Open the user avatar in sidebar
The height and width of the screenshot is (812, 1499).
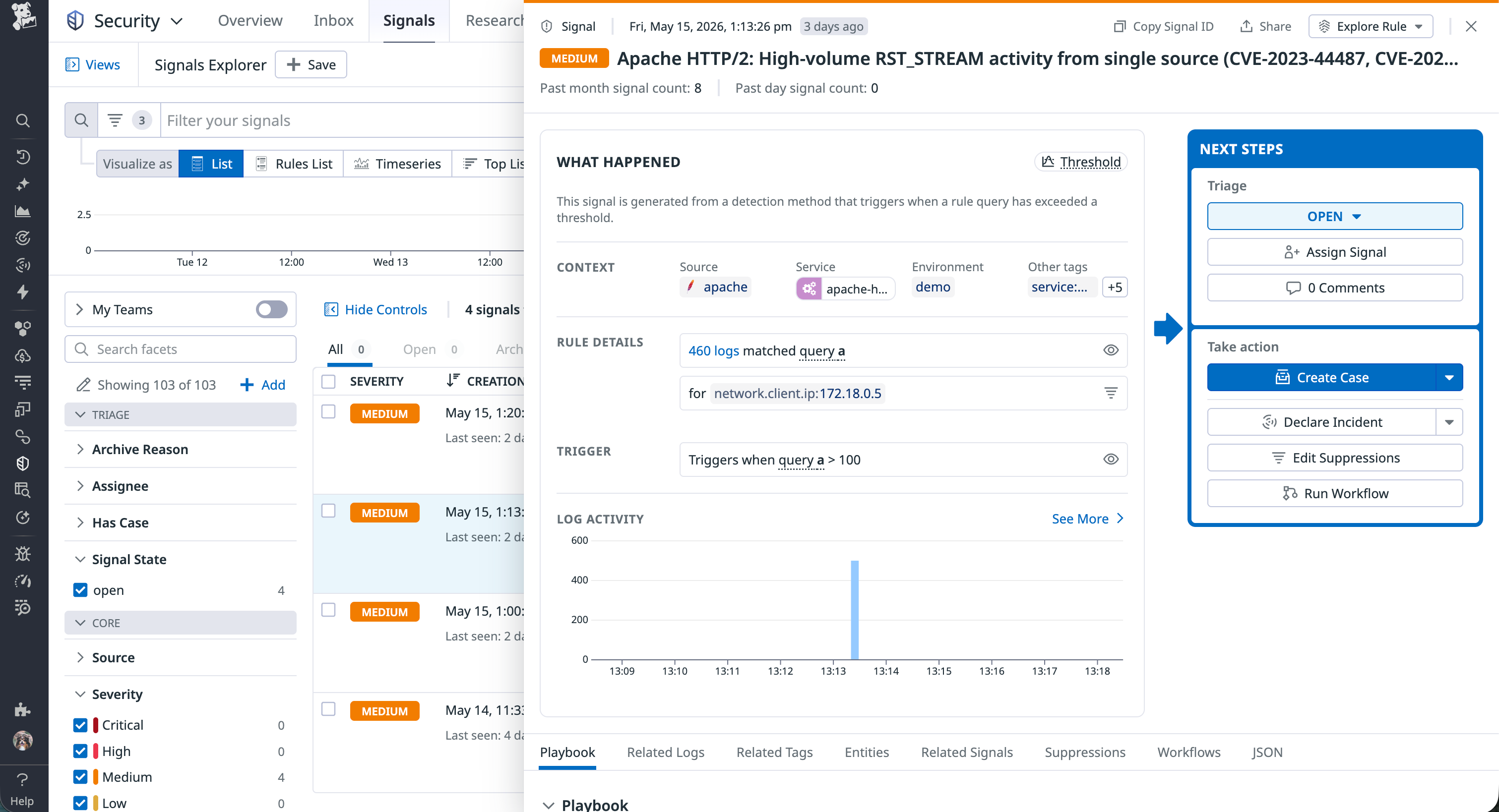tap(23, 741)
